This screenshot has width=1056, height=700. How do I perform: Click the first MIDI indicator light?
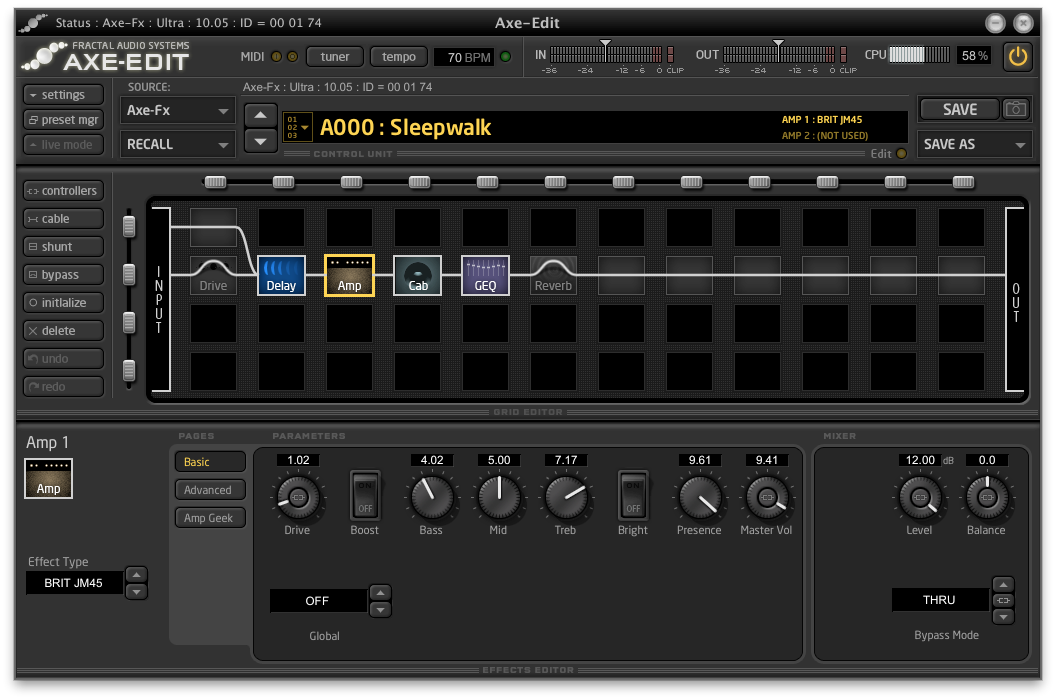coord(276,57)
